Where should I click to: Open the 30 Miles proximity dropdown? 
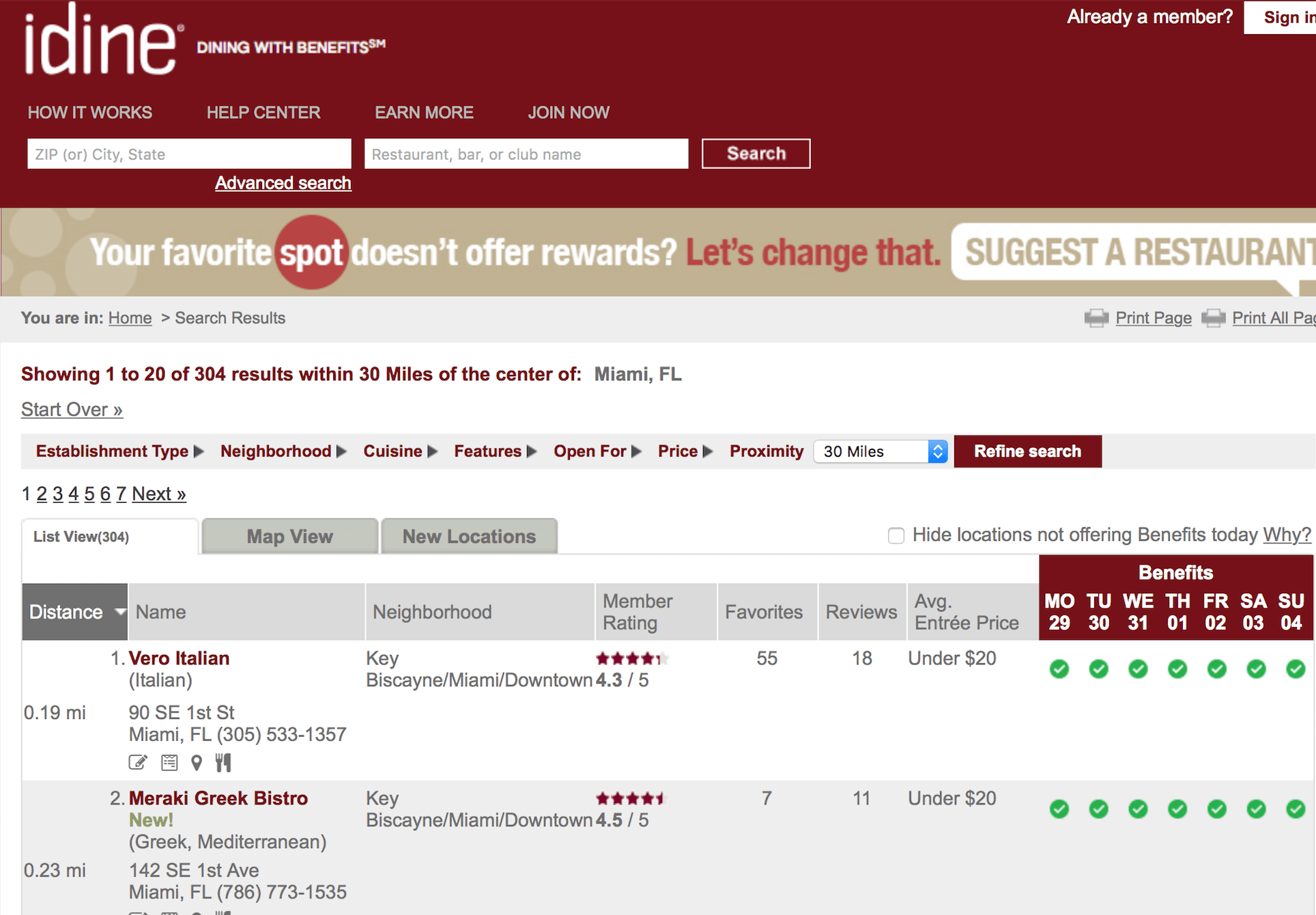click(881, 451)
